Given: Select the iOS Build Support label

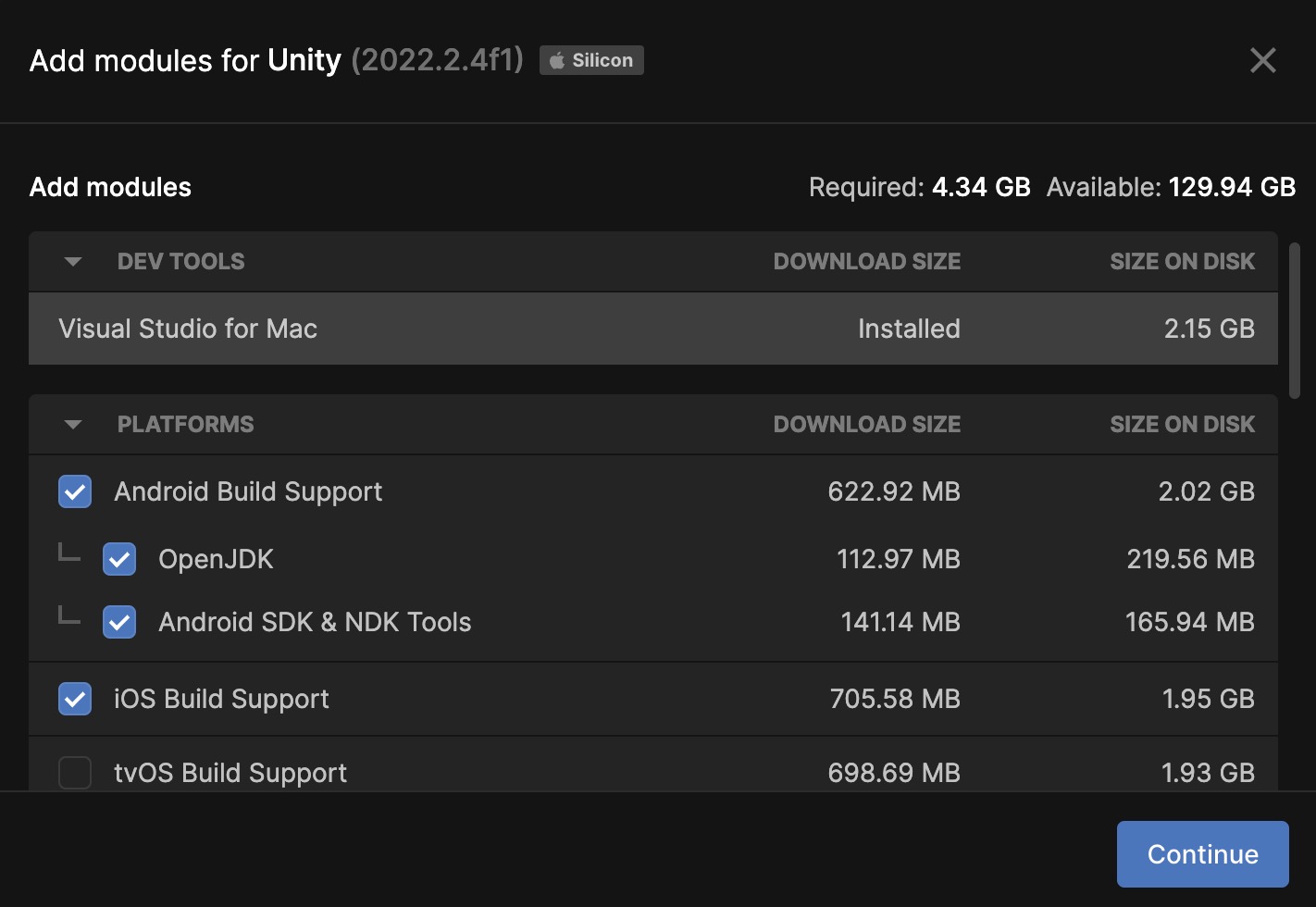Looking at the screenshot, I should pyautogui.click(x=221, y=699).
